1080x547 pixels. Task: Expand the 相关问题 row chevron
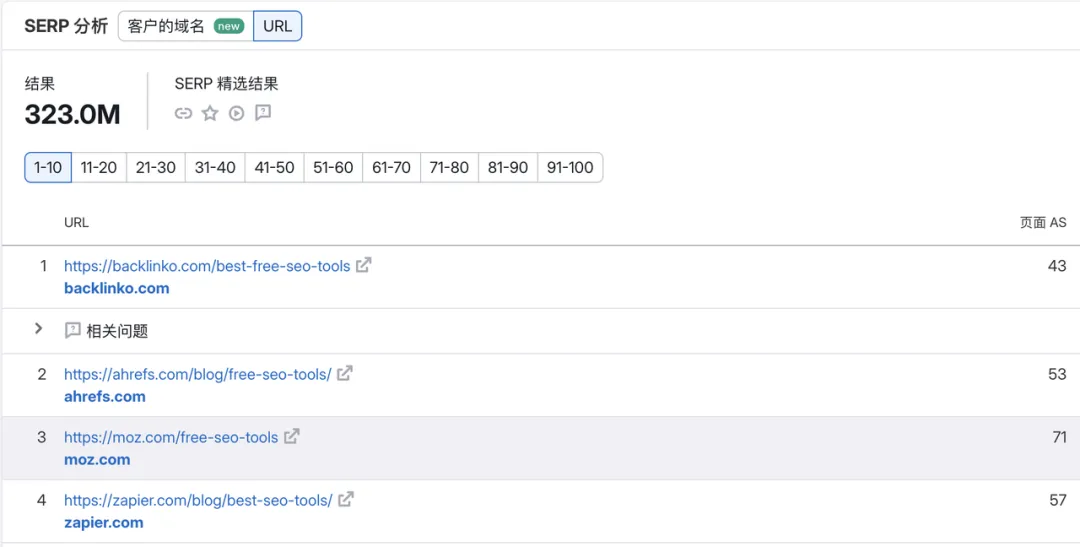[x=39, y=329]
